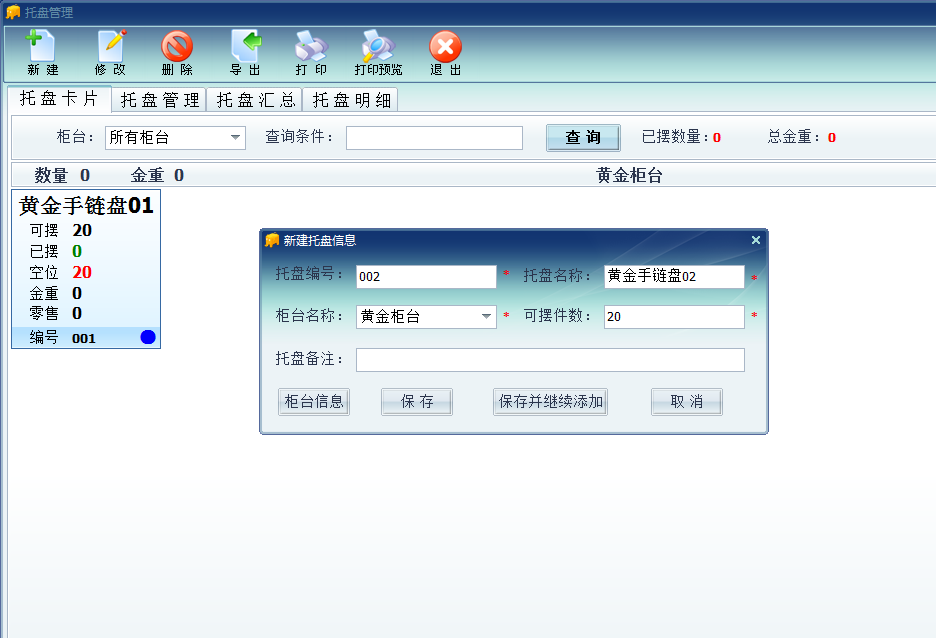Expand the 柜台 counter dropdown filter

click(236, 137)
